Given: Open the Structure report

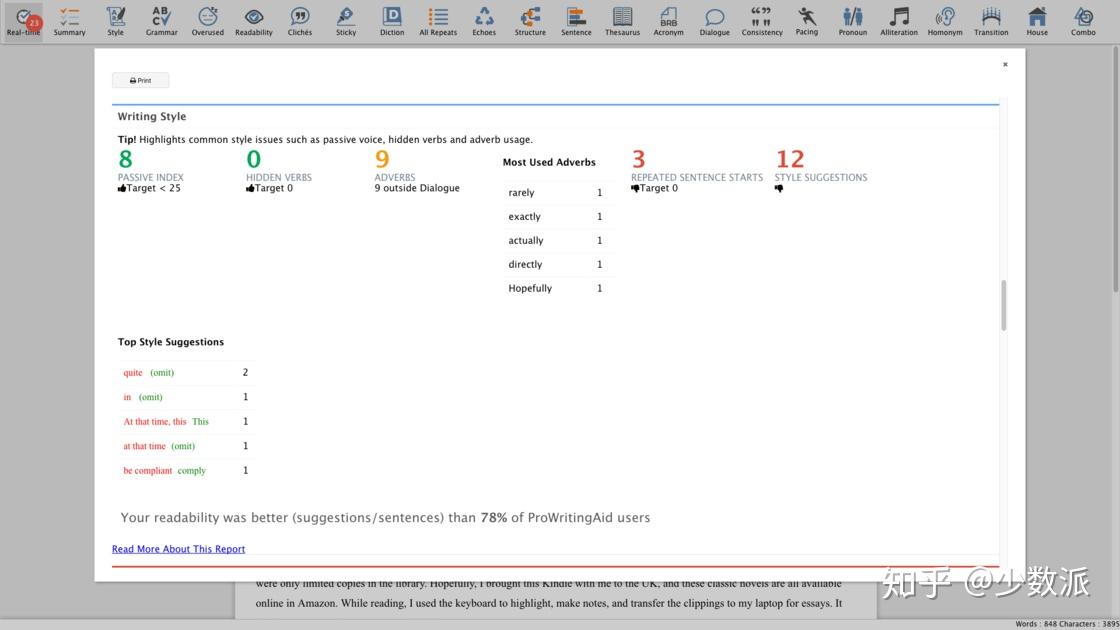Looking at the screenshot, I should (530, 21).
